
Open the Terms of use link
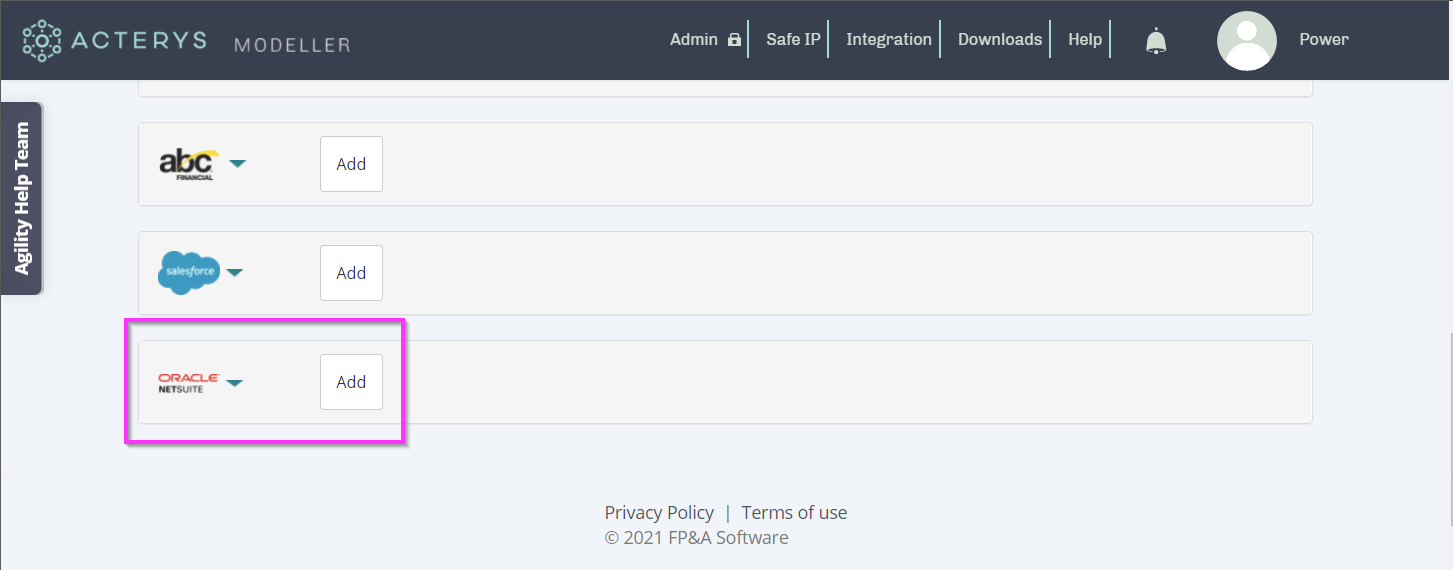(x=794, y=513)
